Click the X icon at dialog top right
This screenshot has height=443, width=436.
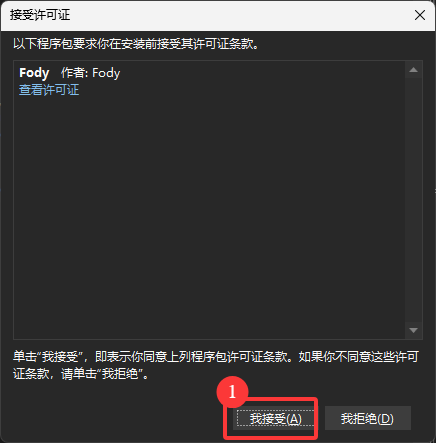coord(420,15)
